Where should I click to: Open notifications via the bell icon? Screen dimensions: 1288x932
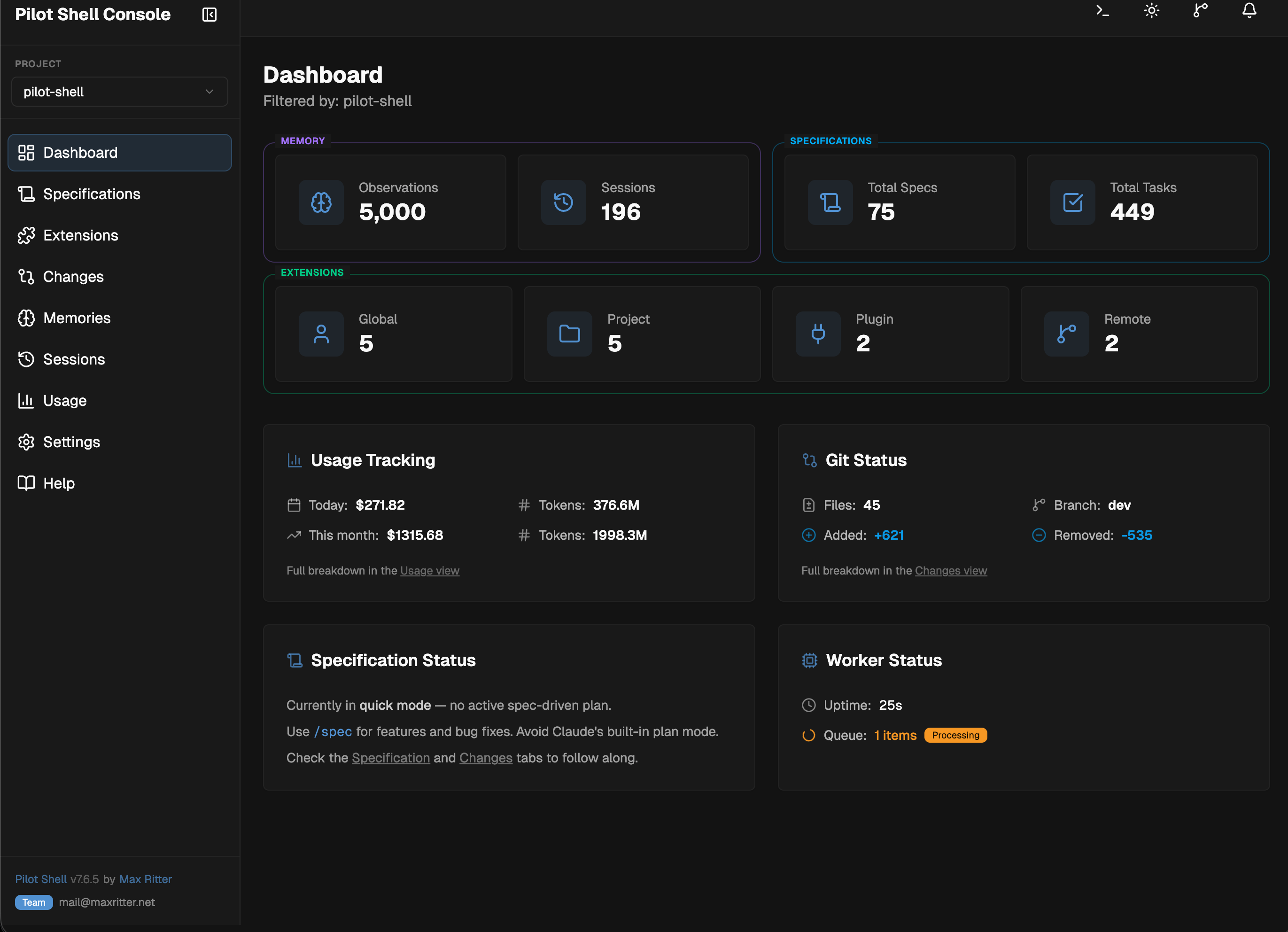[1249, 11]
